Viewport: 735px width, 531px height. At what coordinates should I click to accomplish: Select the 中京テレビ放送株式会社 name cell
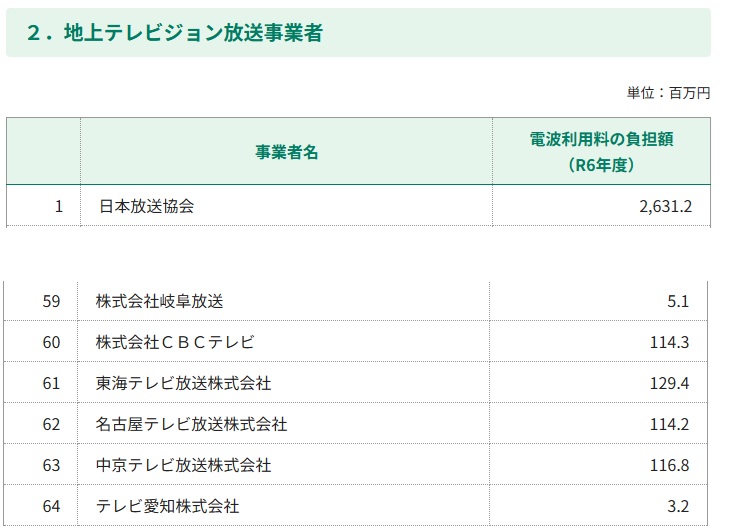click(x=184, y=465)
